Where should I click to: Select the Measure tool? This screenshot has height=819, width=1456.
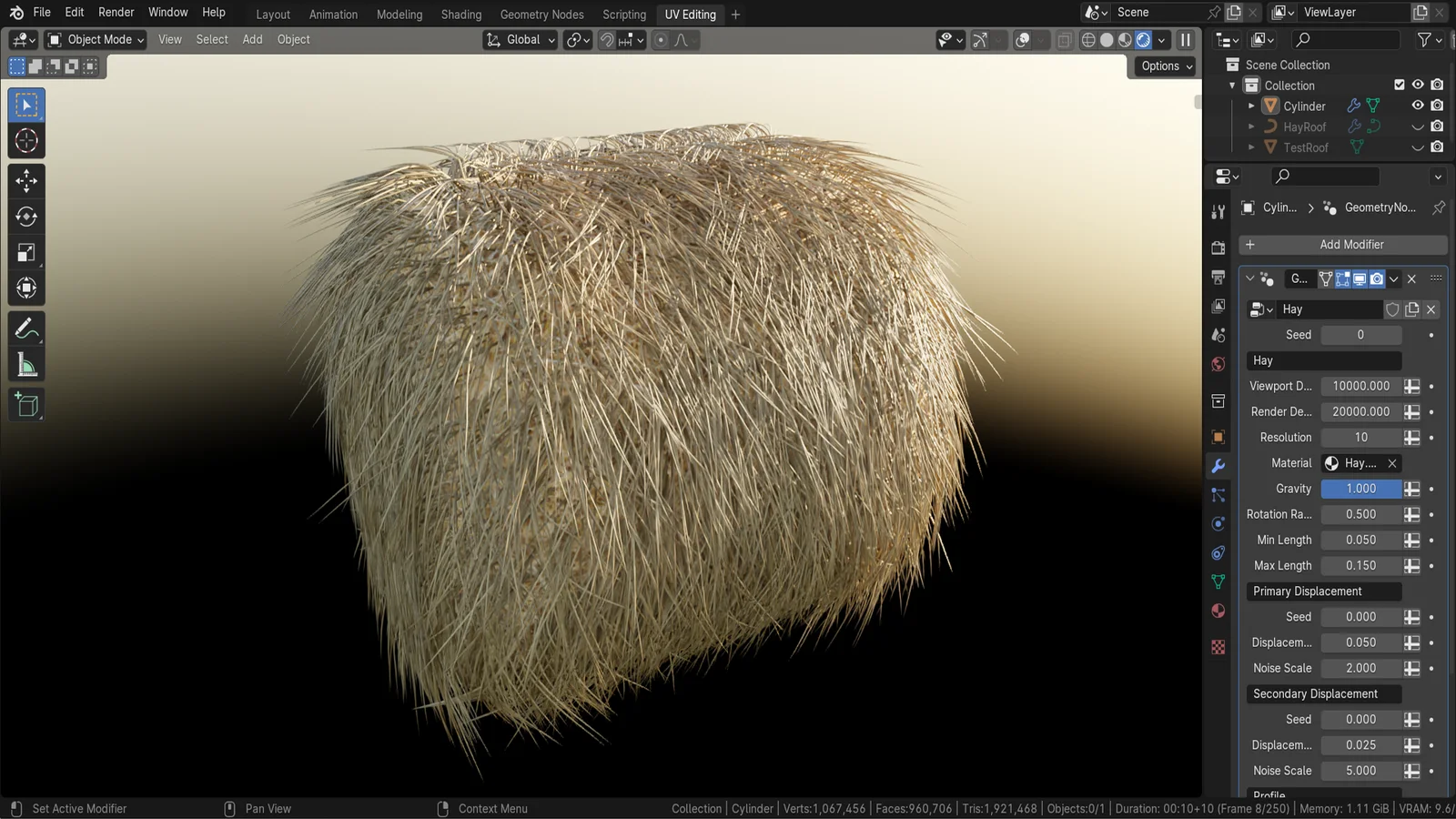pyautogui.click(x=26, y=364)
